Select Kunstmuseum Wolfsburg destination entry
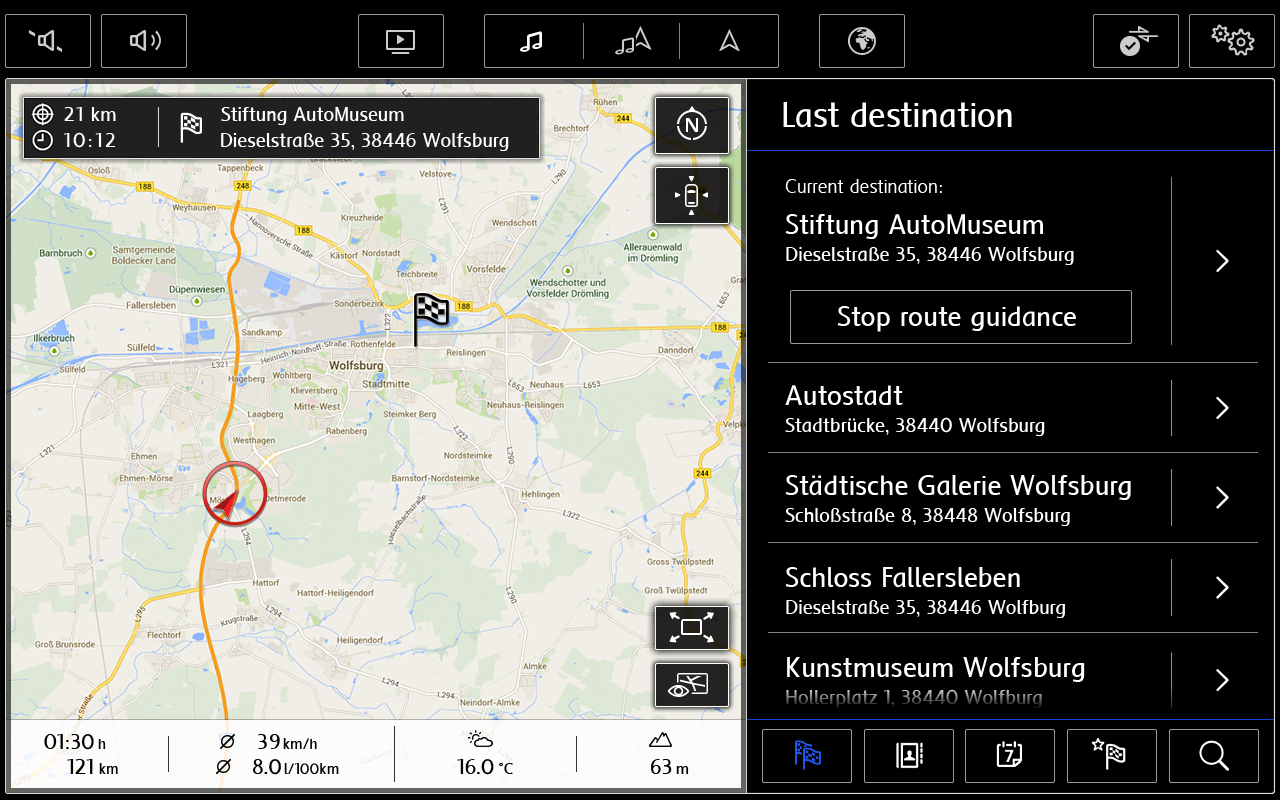 point(968,676)
